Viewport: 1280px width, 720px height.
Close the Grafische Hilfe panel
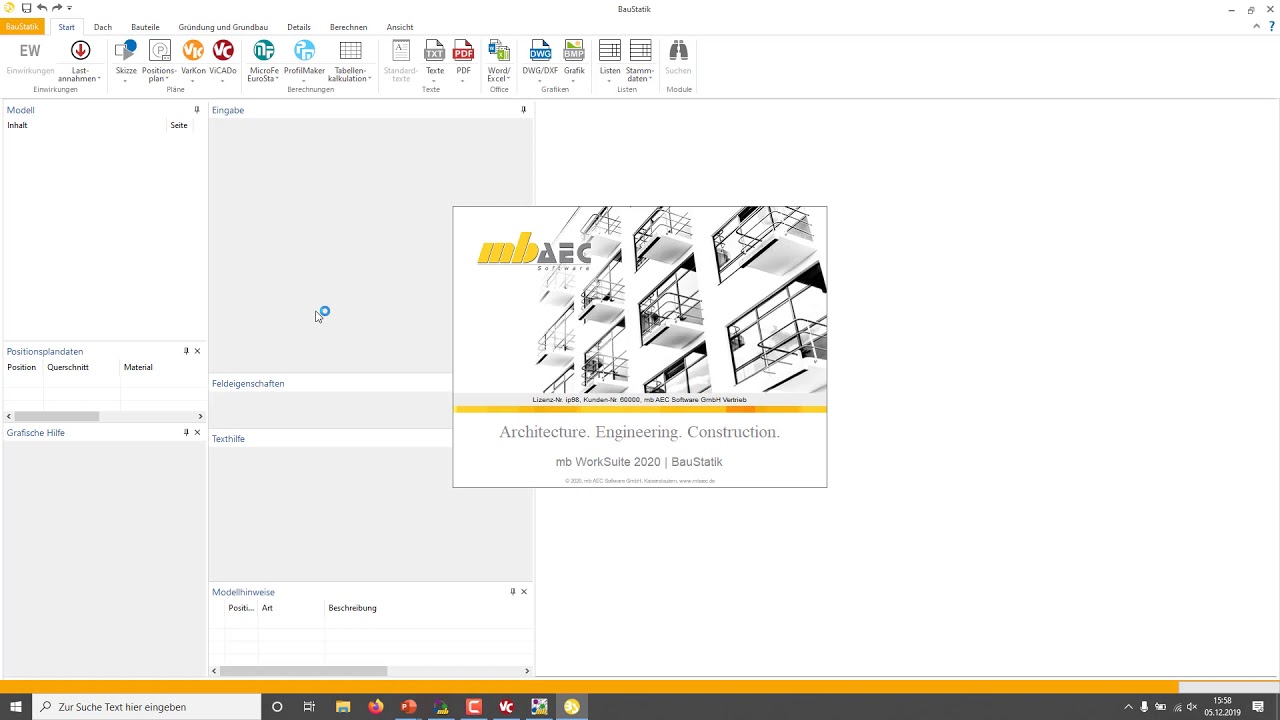pyautogui.click(x=197, y=433)
